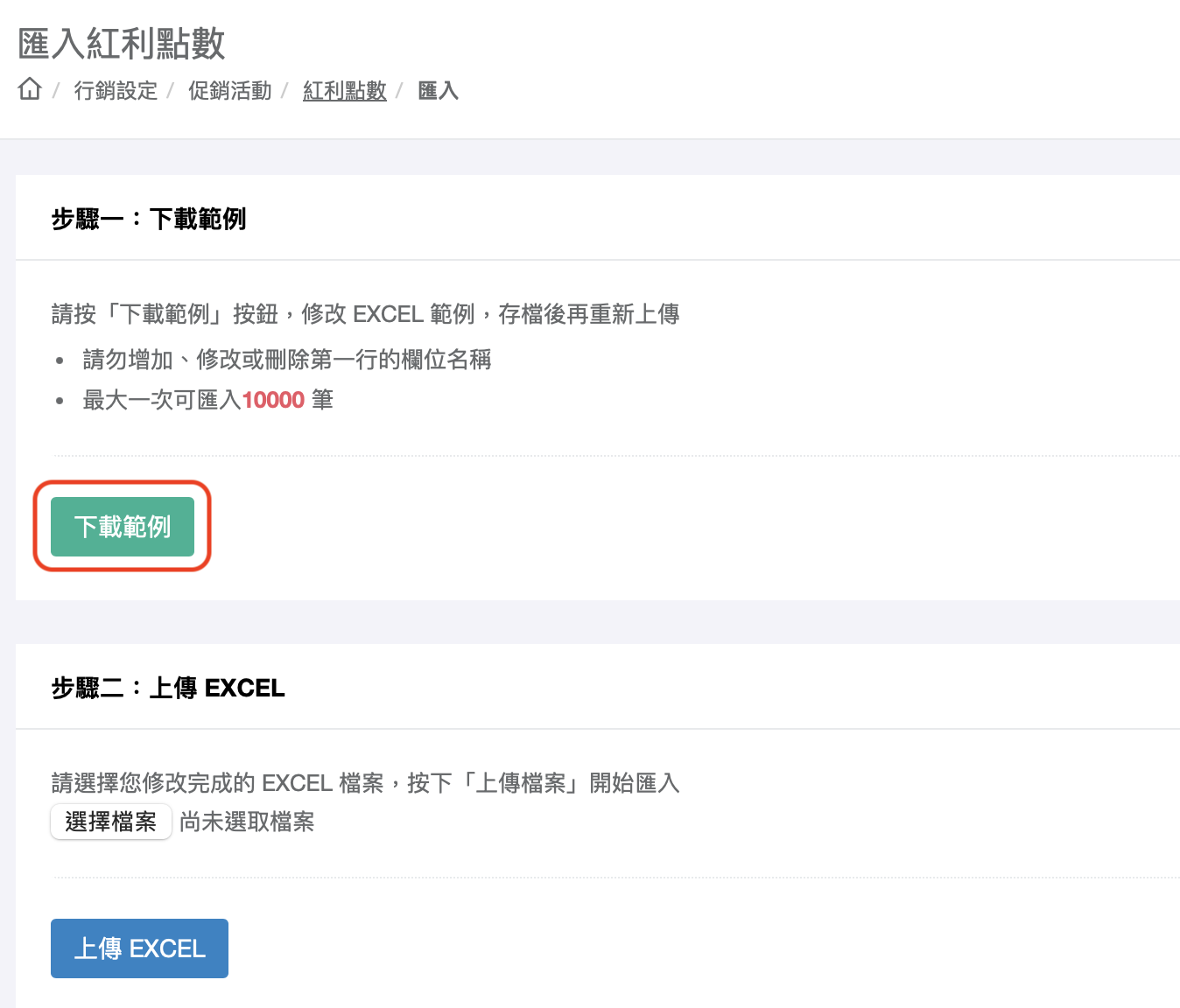
Task: Open 行銷設定 from the breadcrumb trail
Action: [116, 91]
